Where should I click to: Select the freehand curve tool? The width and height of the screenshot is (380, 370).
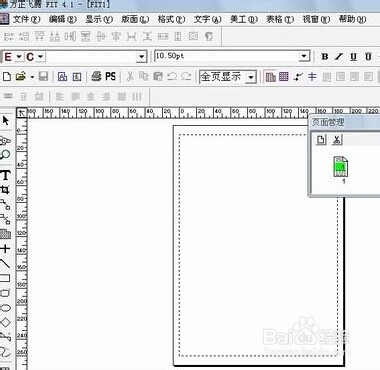point(5,351)
